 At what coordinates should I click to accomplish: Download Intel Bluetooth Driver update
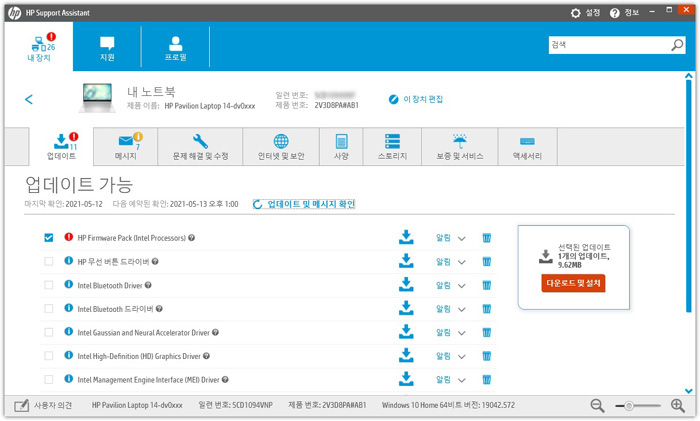coord(406,285)
